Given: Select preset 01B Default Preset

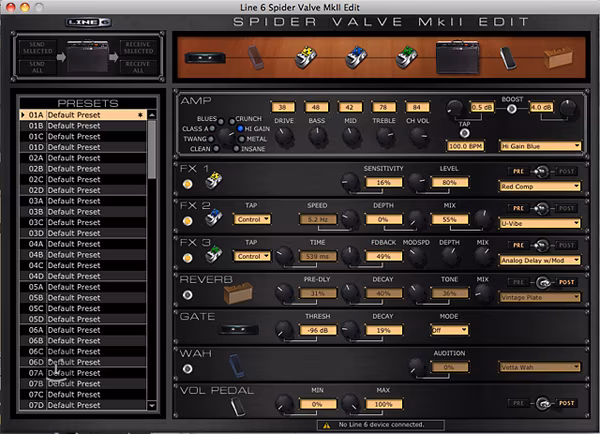Looking at the screenshot, I should tap(83, 126).
